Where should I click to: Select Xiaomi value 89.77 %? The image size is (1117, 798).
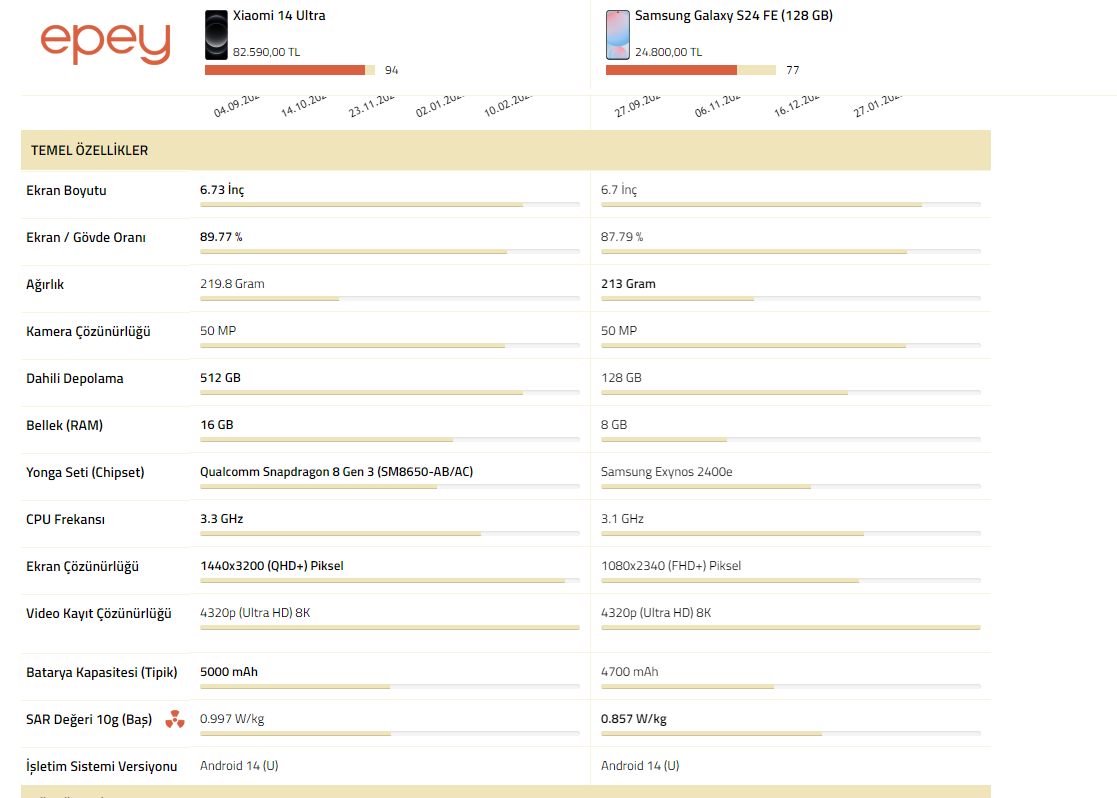click(x=221, y=237)
